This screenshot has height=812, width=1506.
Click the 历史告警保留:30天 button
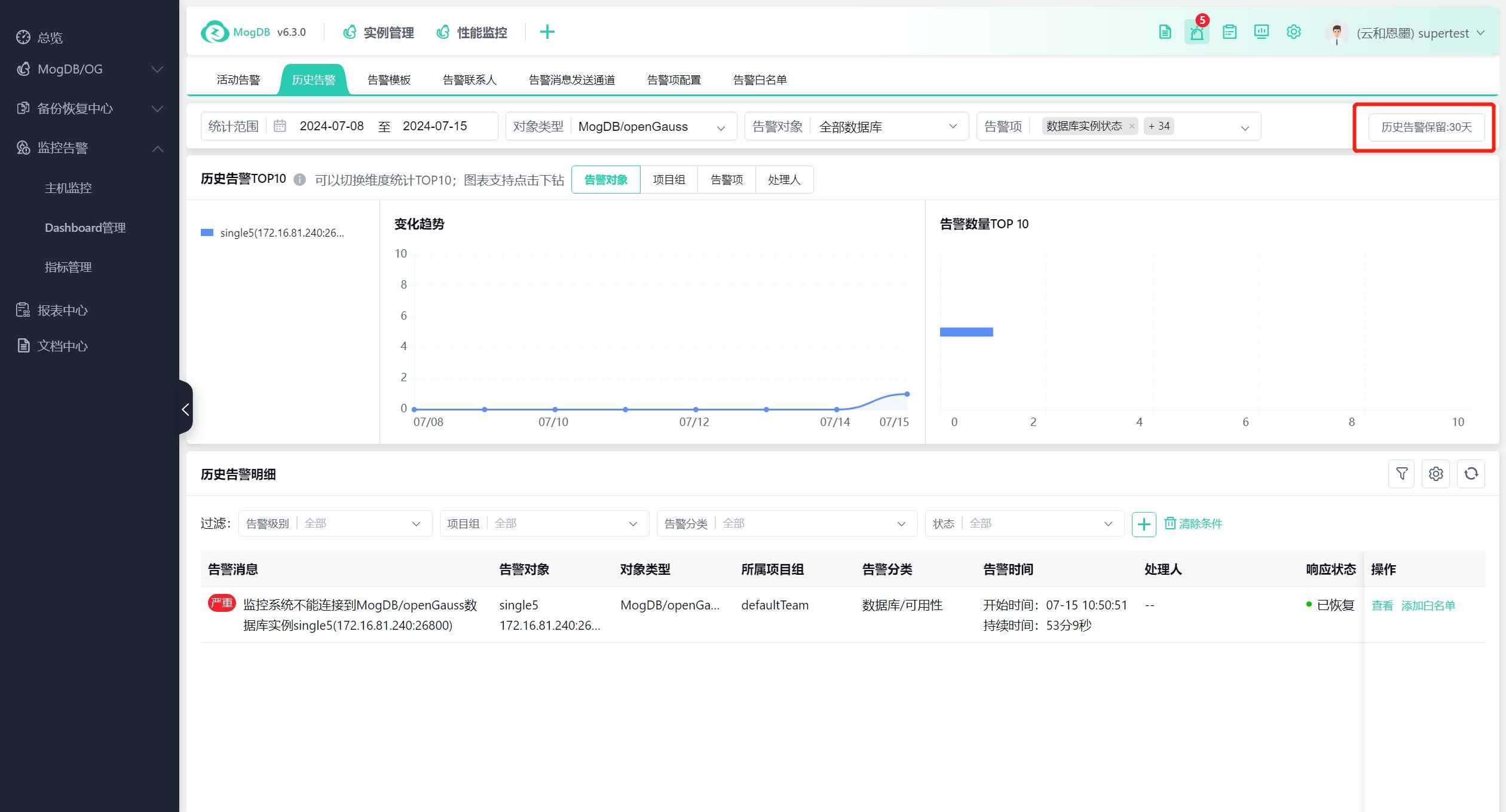1427,127
